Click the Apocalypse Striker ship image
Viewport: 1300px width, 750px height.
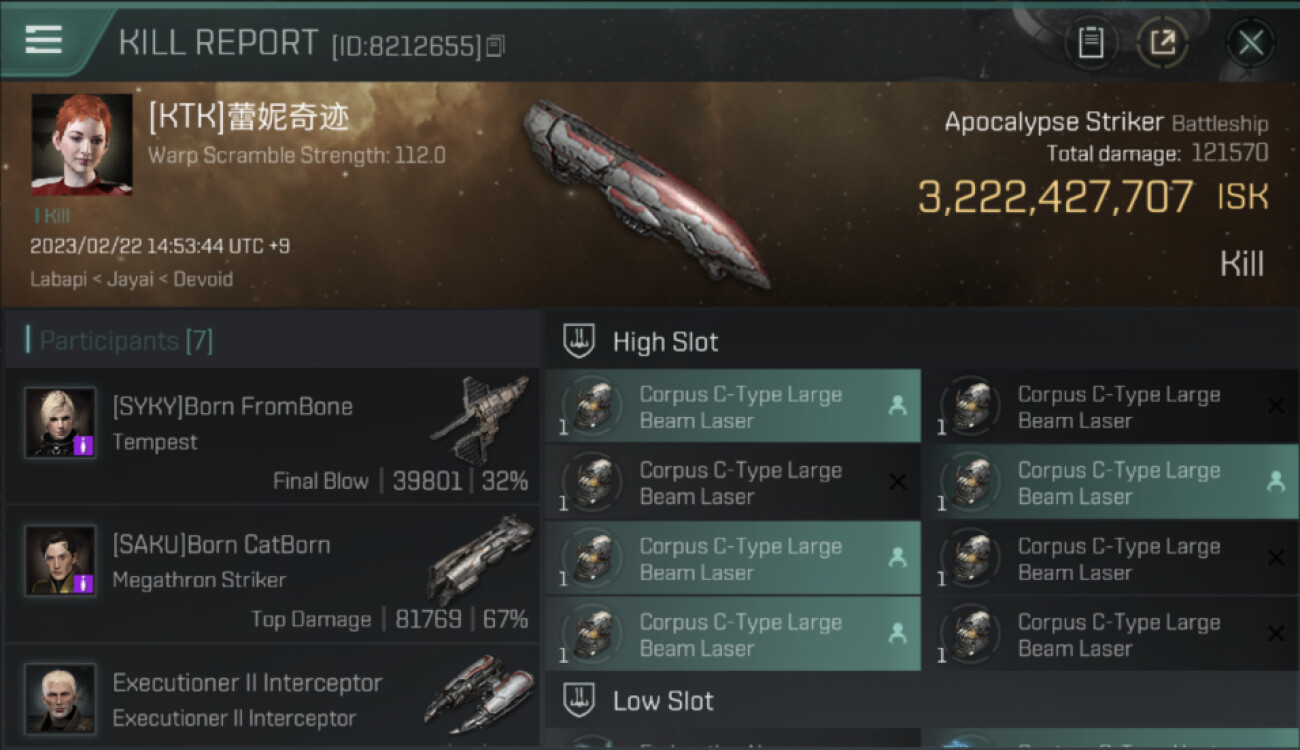[x=645, y=192]
